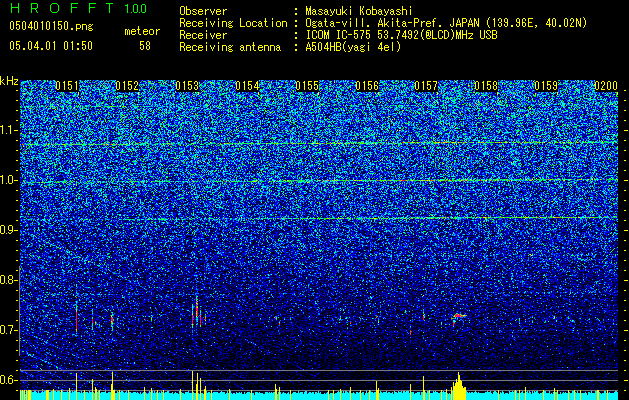Click the Receiving antenna field label
This screenshot has width=629, height=400.
(230, 47)
